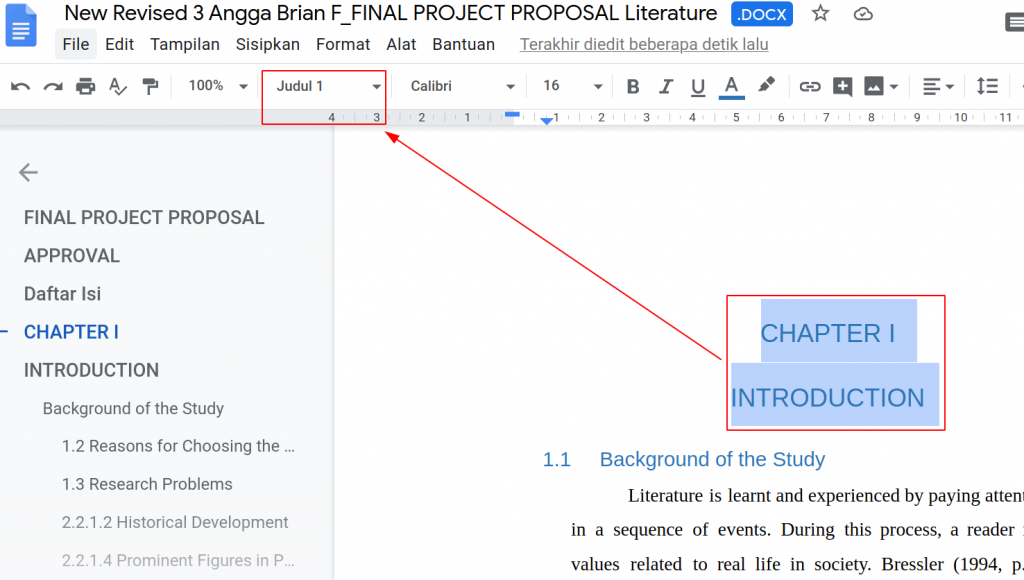The height and width of the screenshot is (580, 1024).
Task: Expand the 100% zoom dropdown
Action: pos(217,87)
